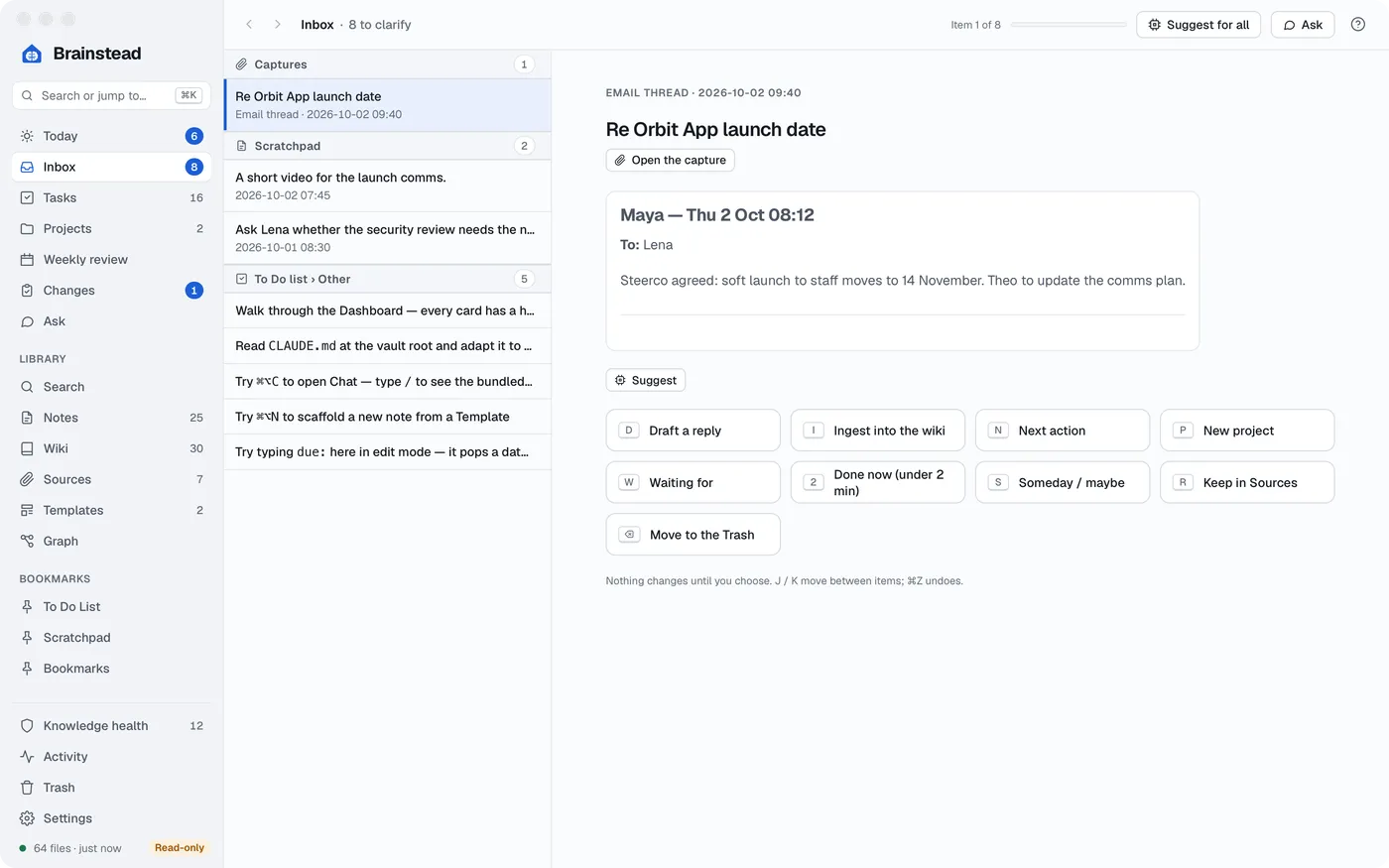Viewport: 1389px width, 868px height.
Task: Click the Knowledge health shield icon
Action: point(27,726)
